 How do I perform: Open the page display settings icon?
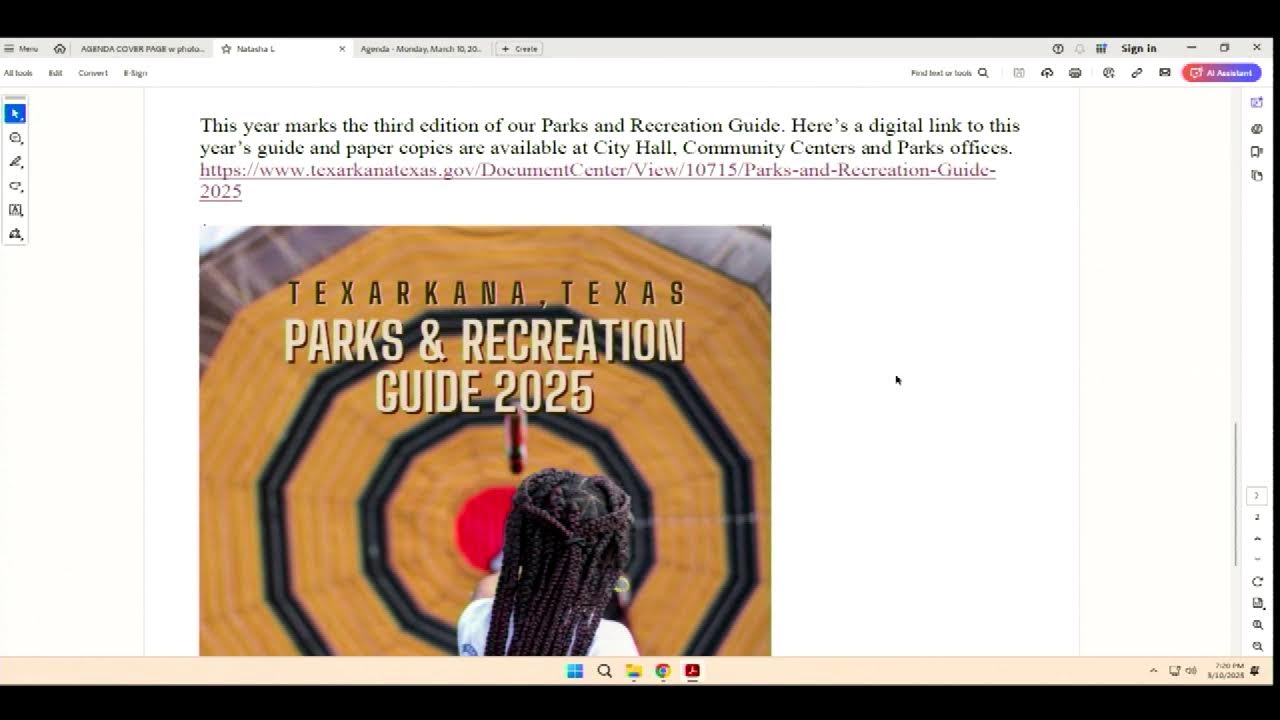(x=1257, y=603)
